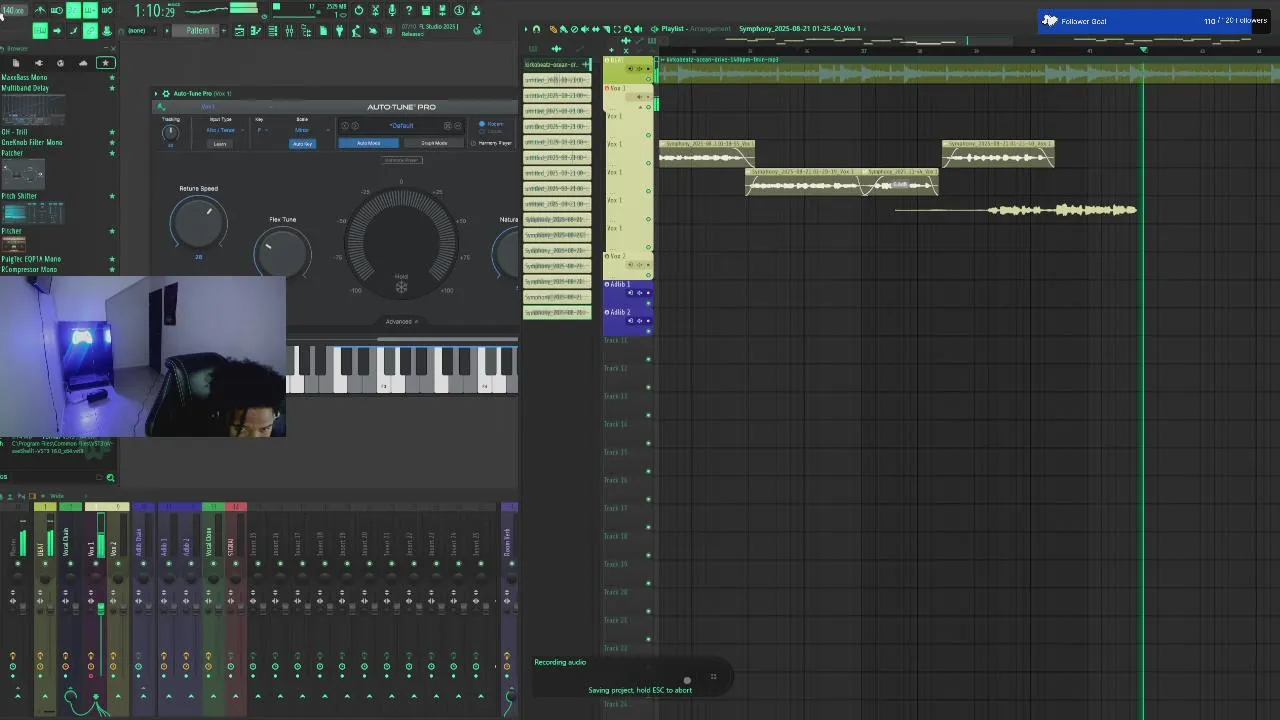This screenshot has height=720, width=1280.
Task: Select the Delete tool in Playlist toolbar
Action: [574, 29]
